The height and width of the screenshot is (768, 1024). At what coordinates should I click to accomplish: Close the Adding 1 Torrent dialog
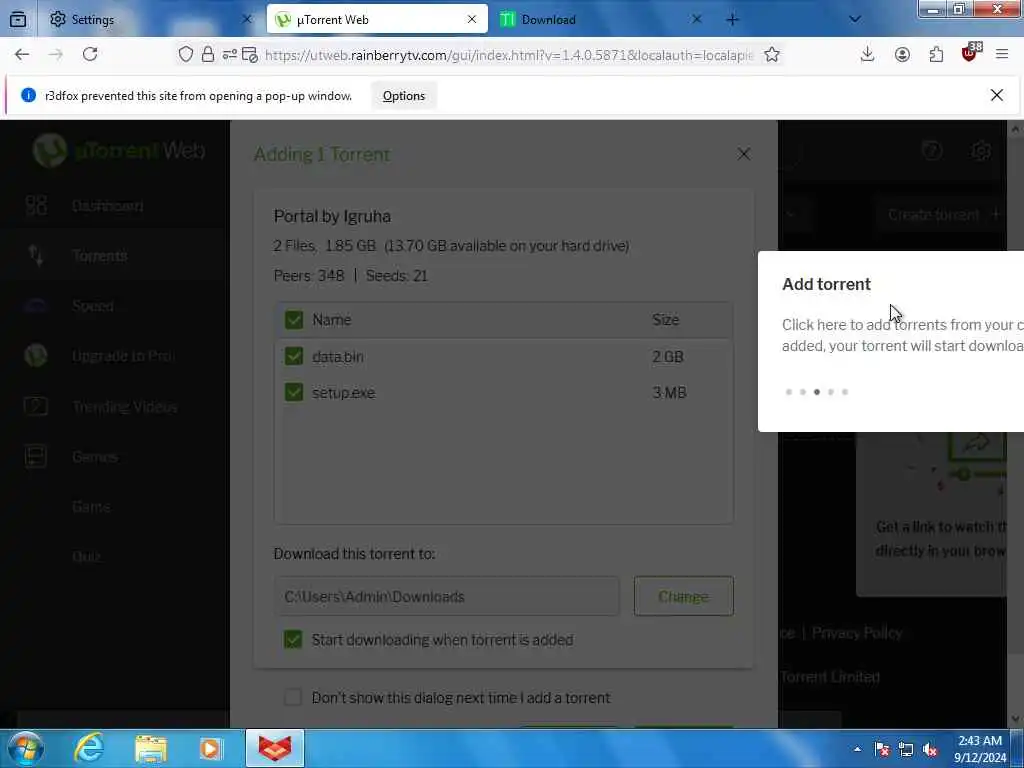click(743, 154)
